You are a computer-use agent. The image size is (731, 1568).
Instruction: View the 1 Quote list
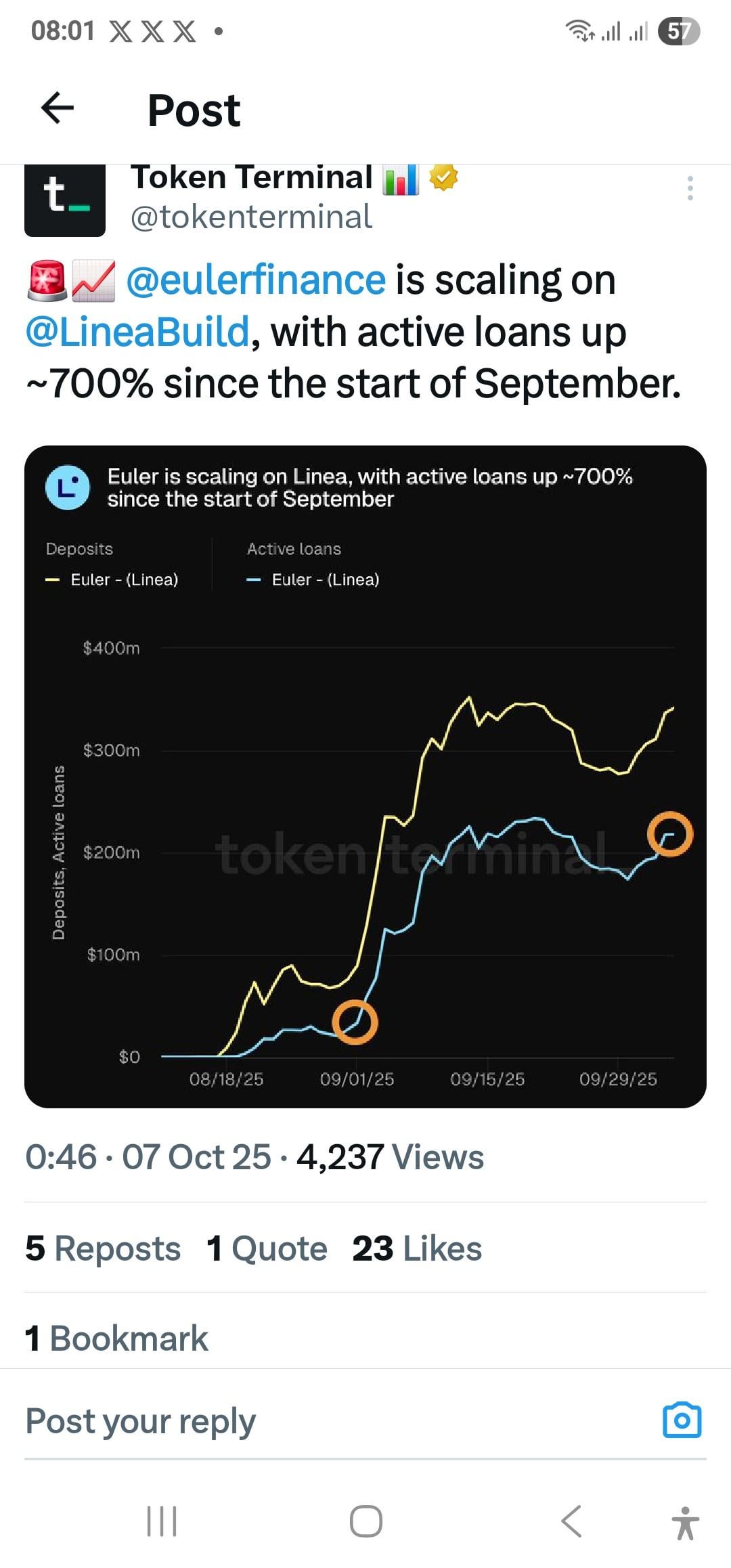[267, 1248]
